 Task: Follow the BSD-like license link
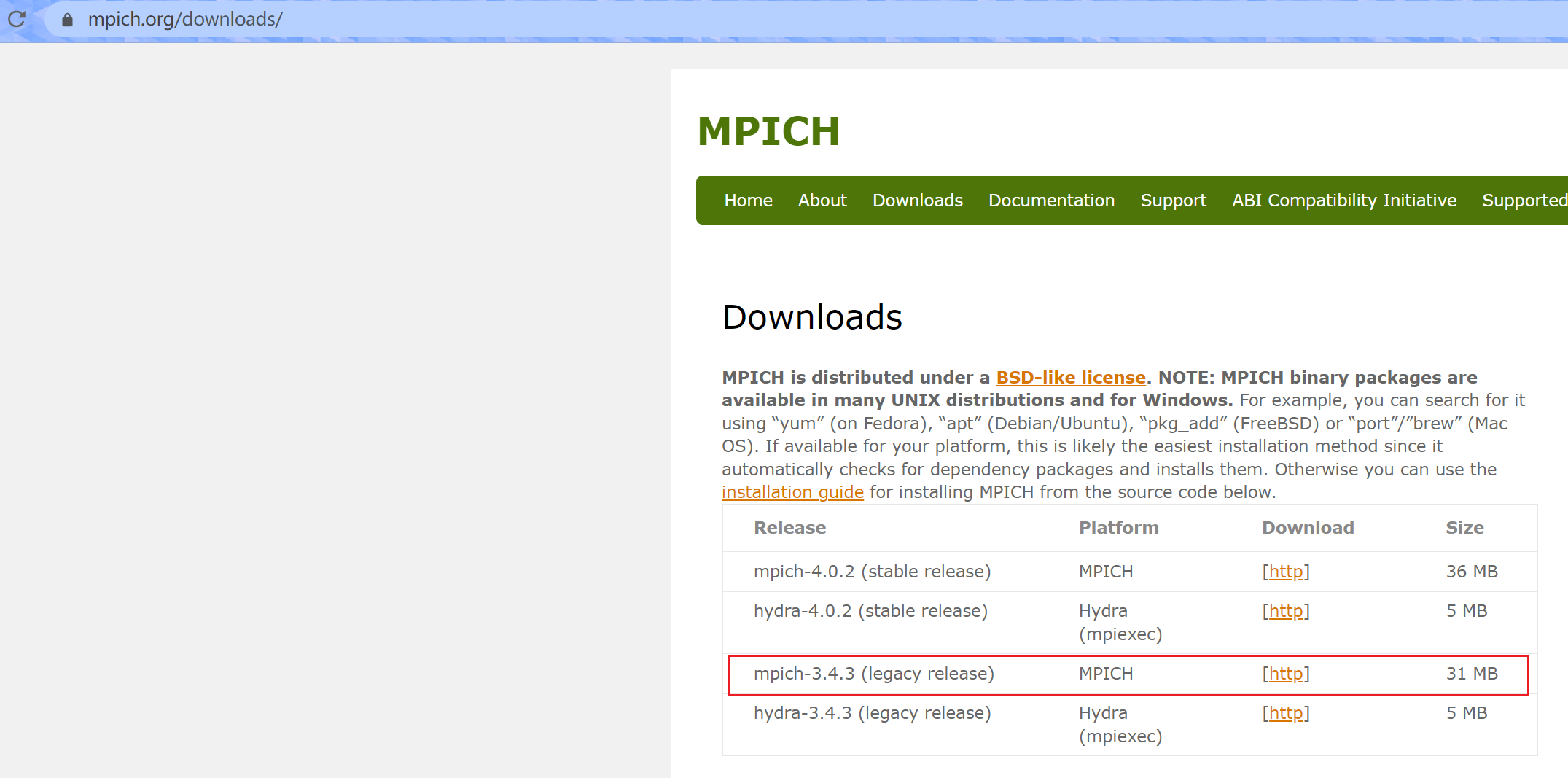click(1071, 378)
